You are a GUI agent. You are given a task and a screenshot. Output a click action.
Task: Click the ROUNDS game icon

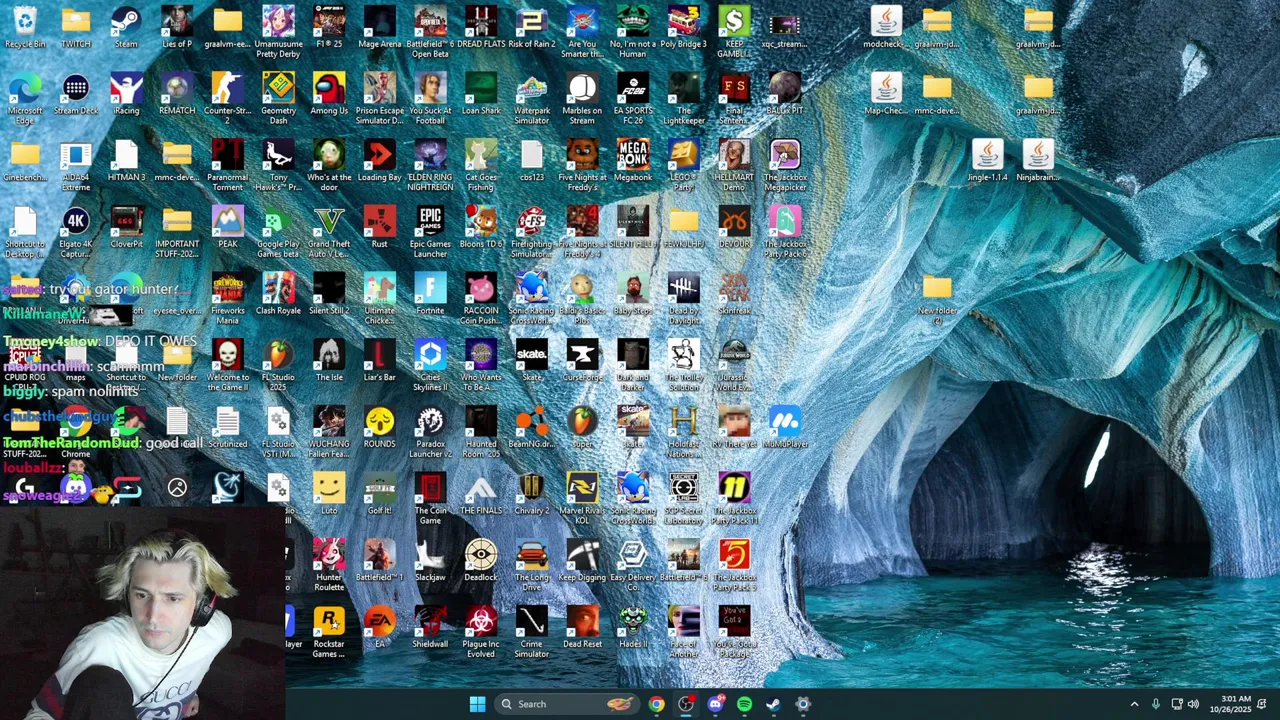[x=380, y=428]
